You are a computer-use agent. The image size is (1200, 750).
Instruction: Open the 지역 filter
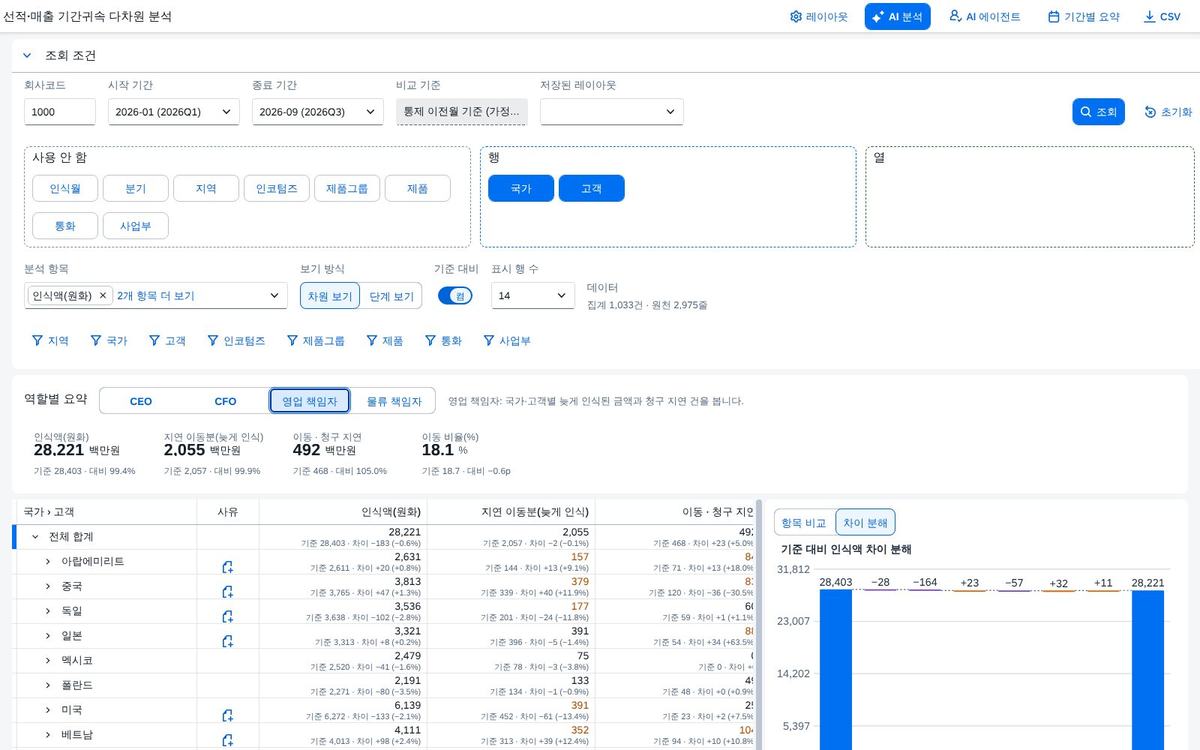(x=49, y=341)
